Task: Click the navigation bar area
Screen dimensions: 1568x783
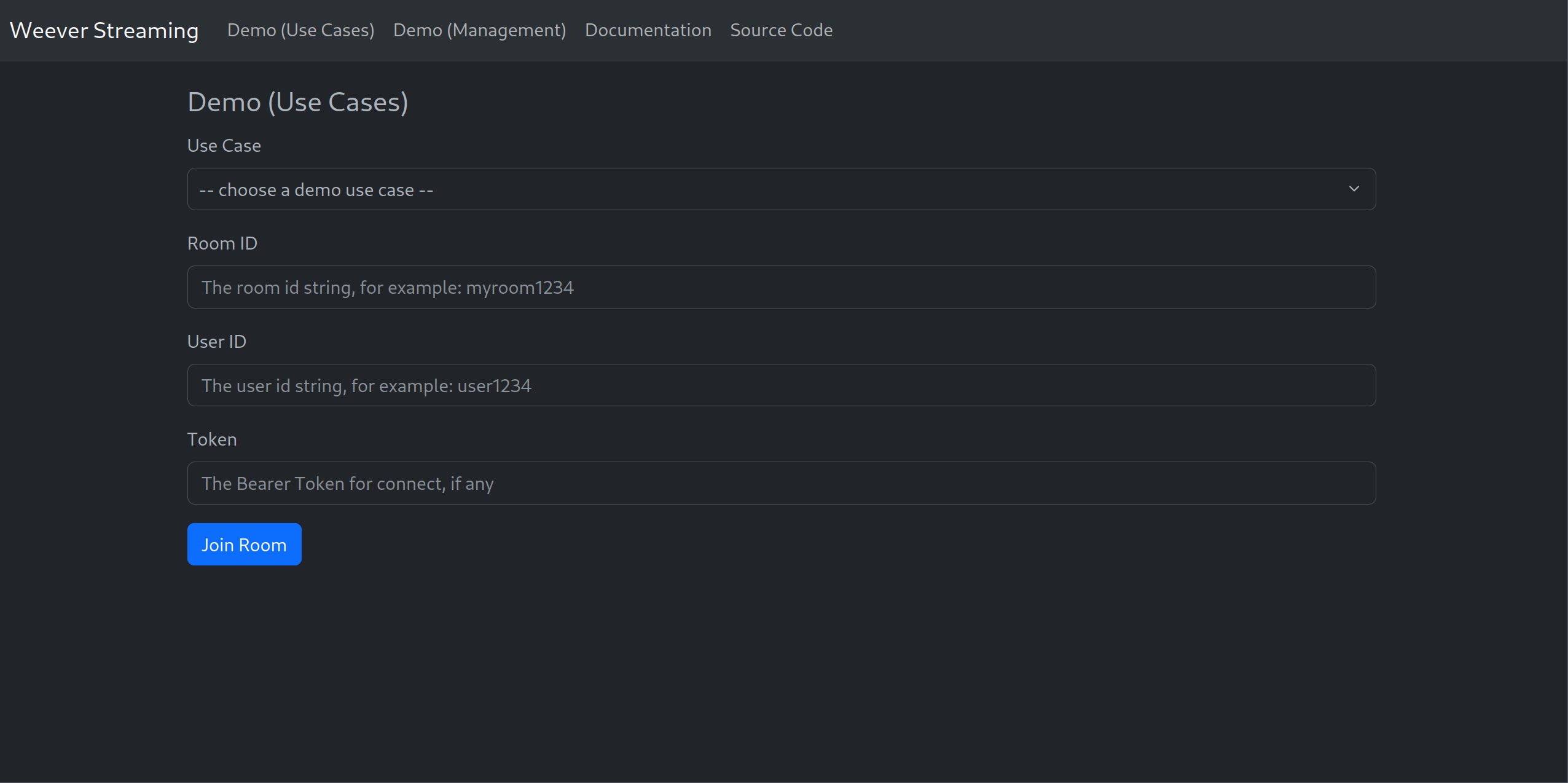Action: pyautogui.click(x=1106, y=30)
